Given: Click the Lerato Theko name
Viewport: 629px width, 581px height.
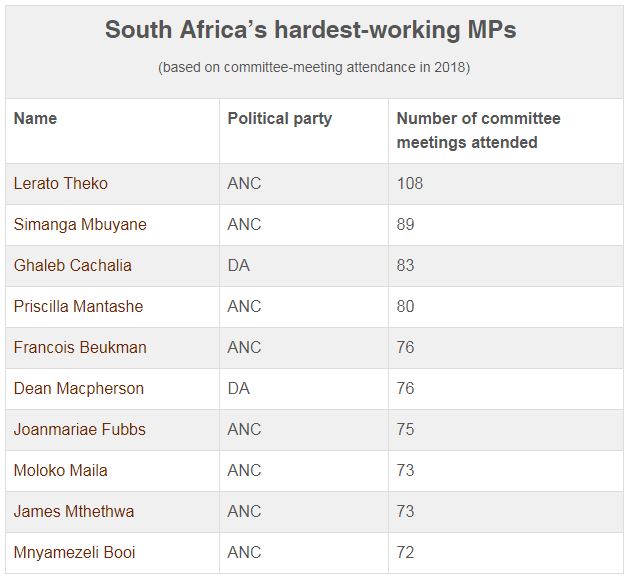Looking at the screenshot, I should click(61, 183).
